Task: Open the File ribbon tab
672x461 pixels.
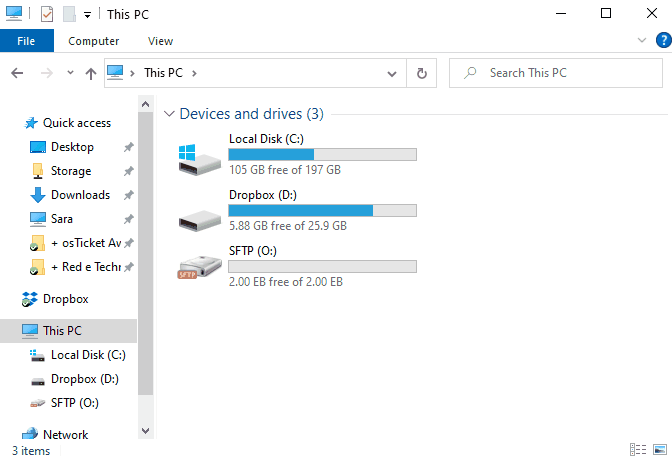Action: [x=27, y=41]
